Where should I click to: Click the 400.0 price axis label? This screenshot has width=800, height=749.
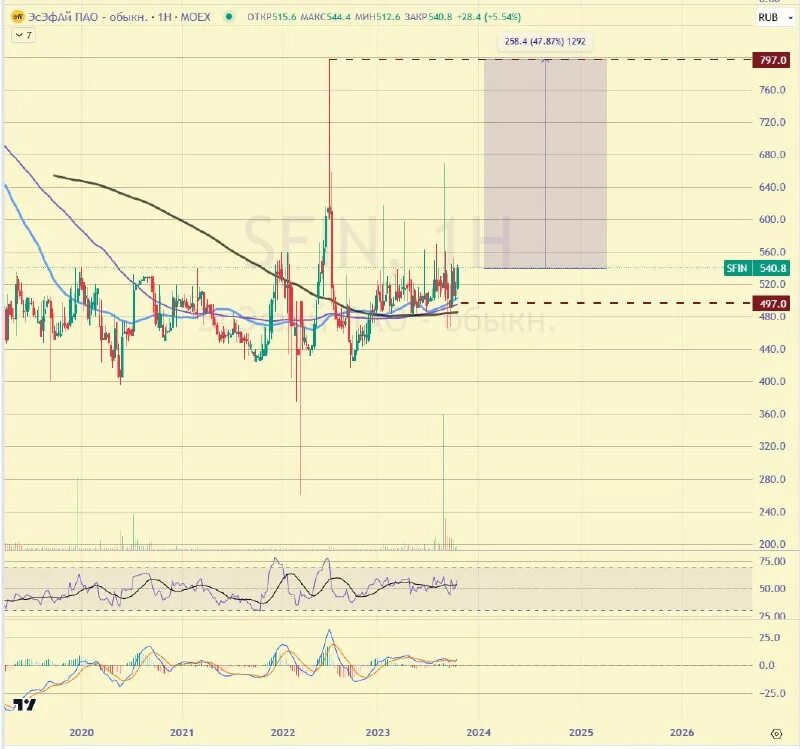(x=772, y=382)
